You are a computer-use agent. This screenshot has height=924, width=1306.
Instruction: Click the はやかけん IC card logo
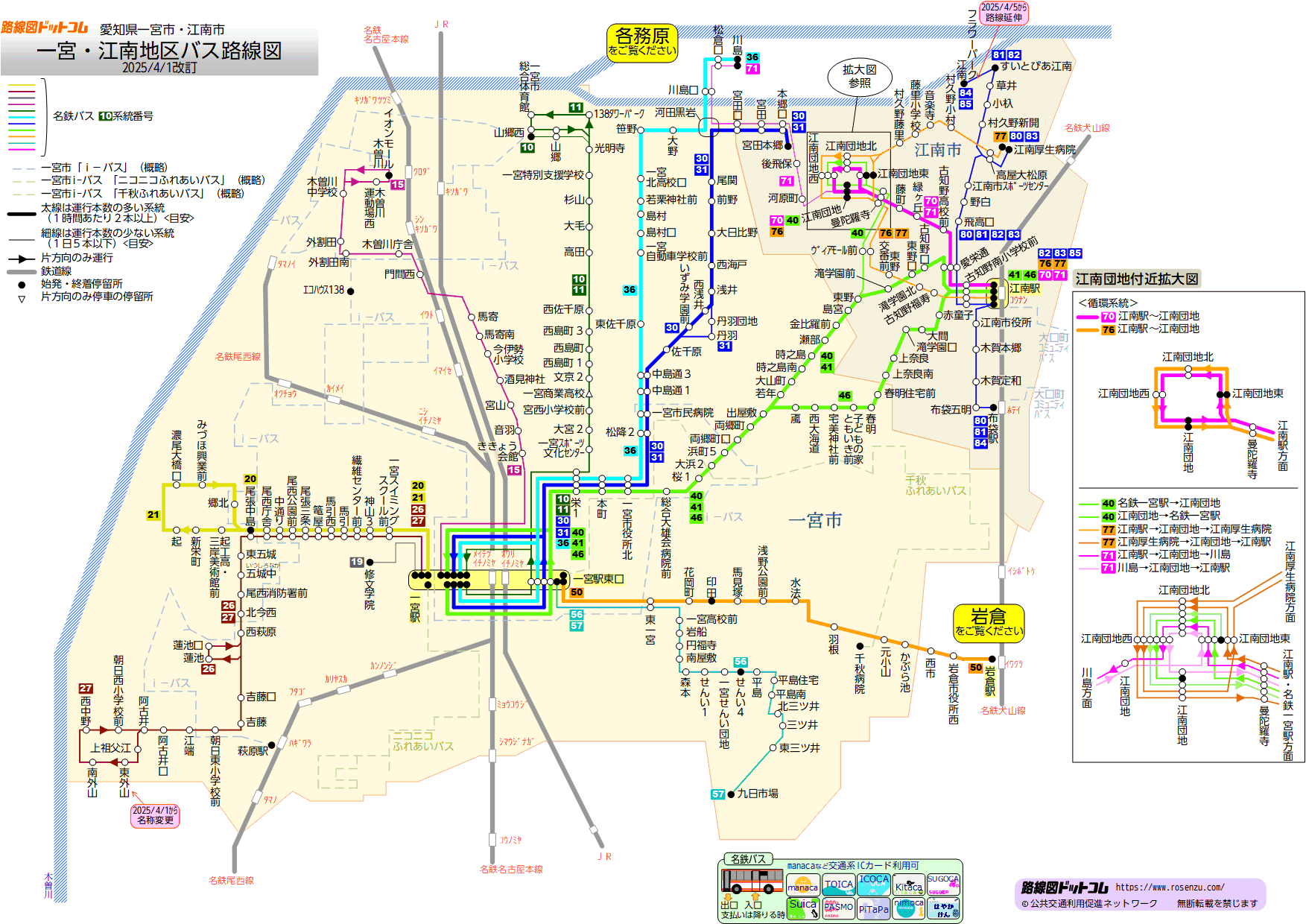pyautogui.click(x=943, y=908)
